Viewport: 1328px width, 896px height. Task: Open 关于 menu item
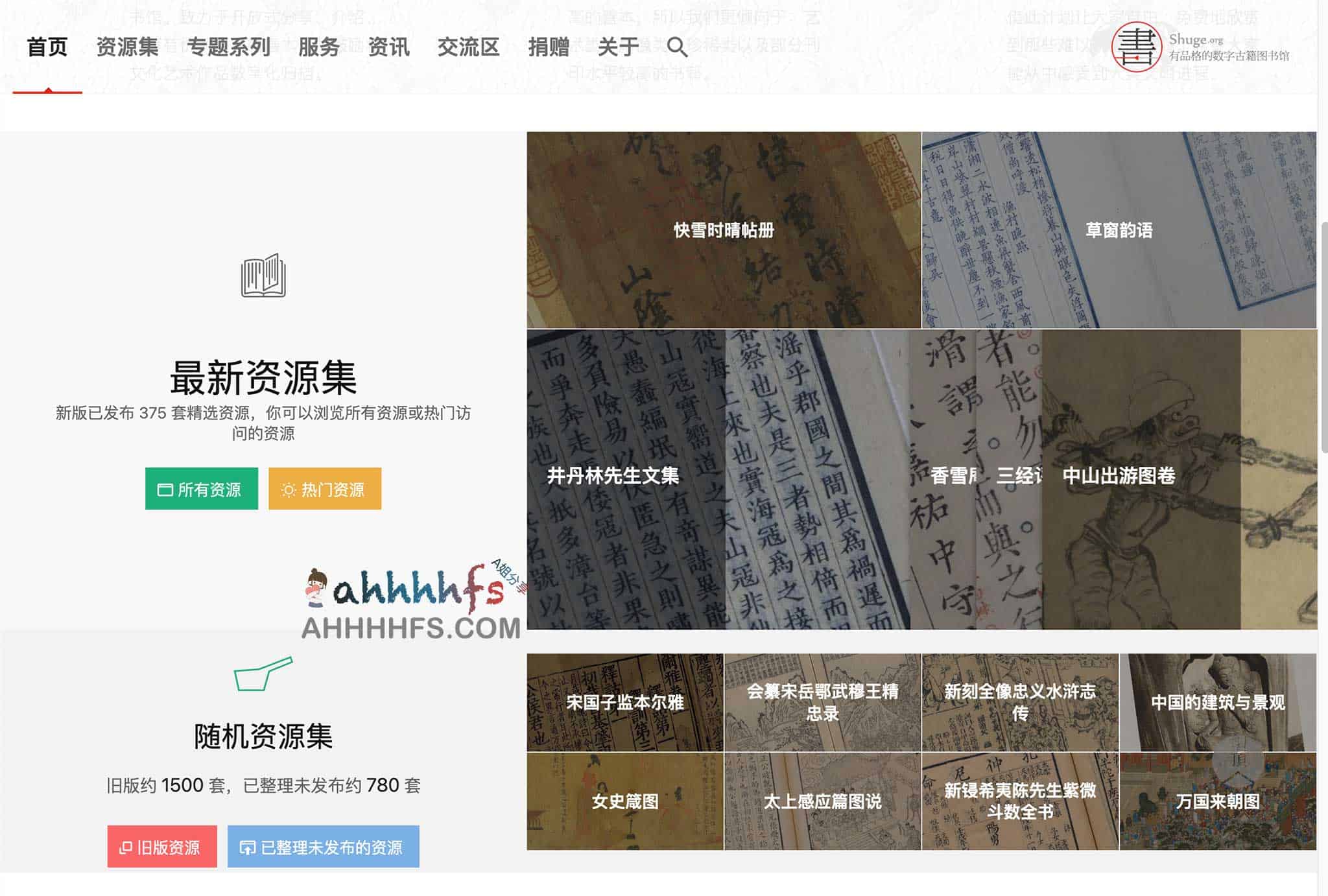click(x=618, y=47)
